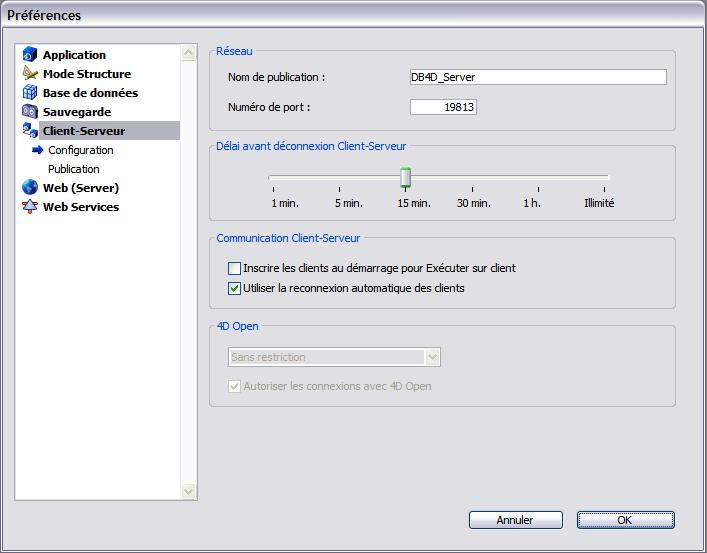Click the Web Services icon
The height and width of the screenshot is (553, 707).
point(30,207)
